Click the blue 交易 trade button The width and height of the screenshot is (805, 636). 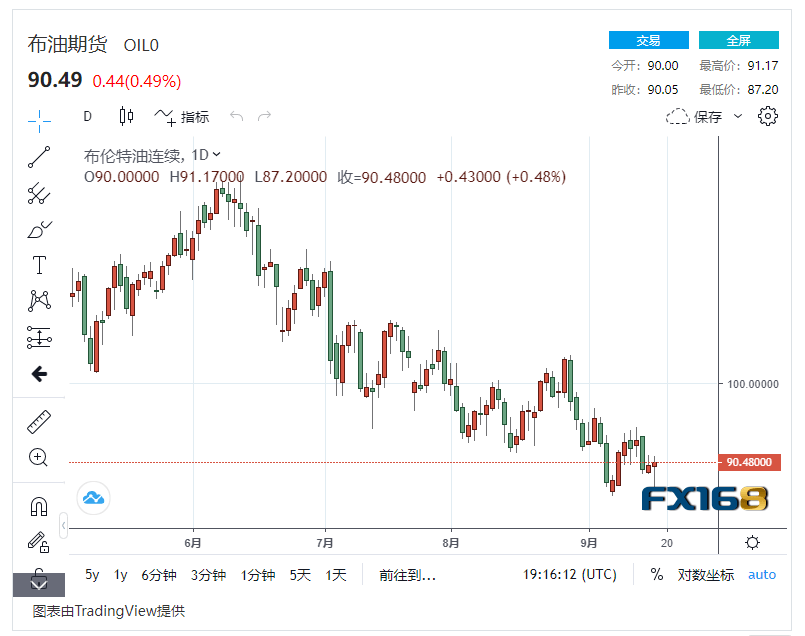[648, 40]
